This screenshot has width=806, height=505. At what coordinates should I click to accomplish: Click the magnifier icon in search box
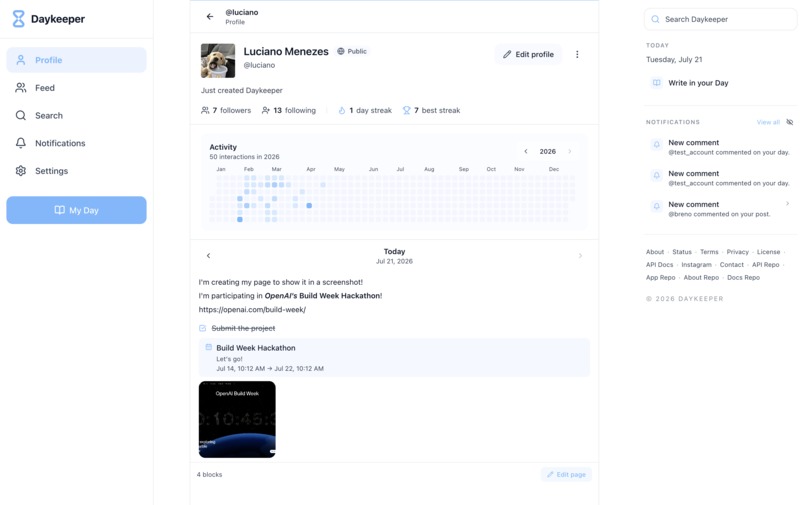point(655,19)
